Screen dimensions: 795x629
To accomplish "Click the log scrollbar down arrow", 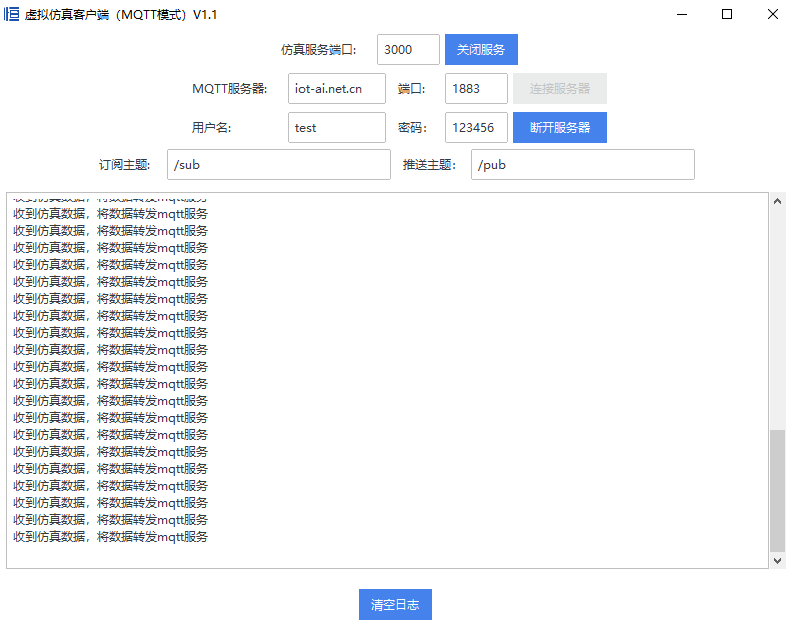I will (x=778, y=561).
